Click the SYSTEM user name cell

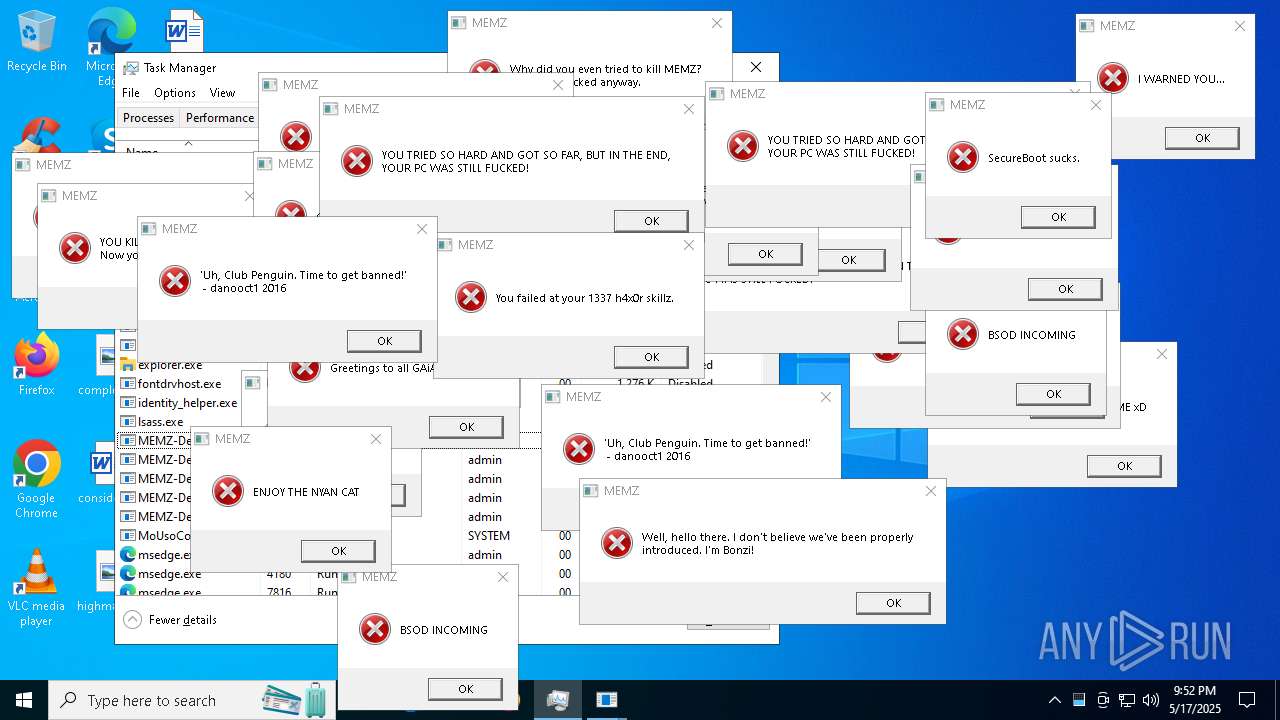tap(489, 536)
